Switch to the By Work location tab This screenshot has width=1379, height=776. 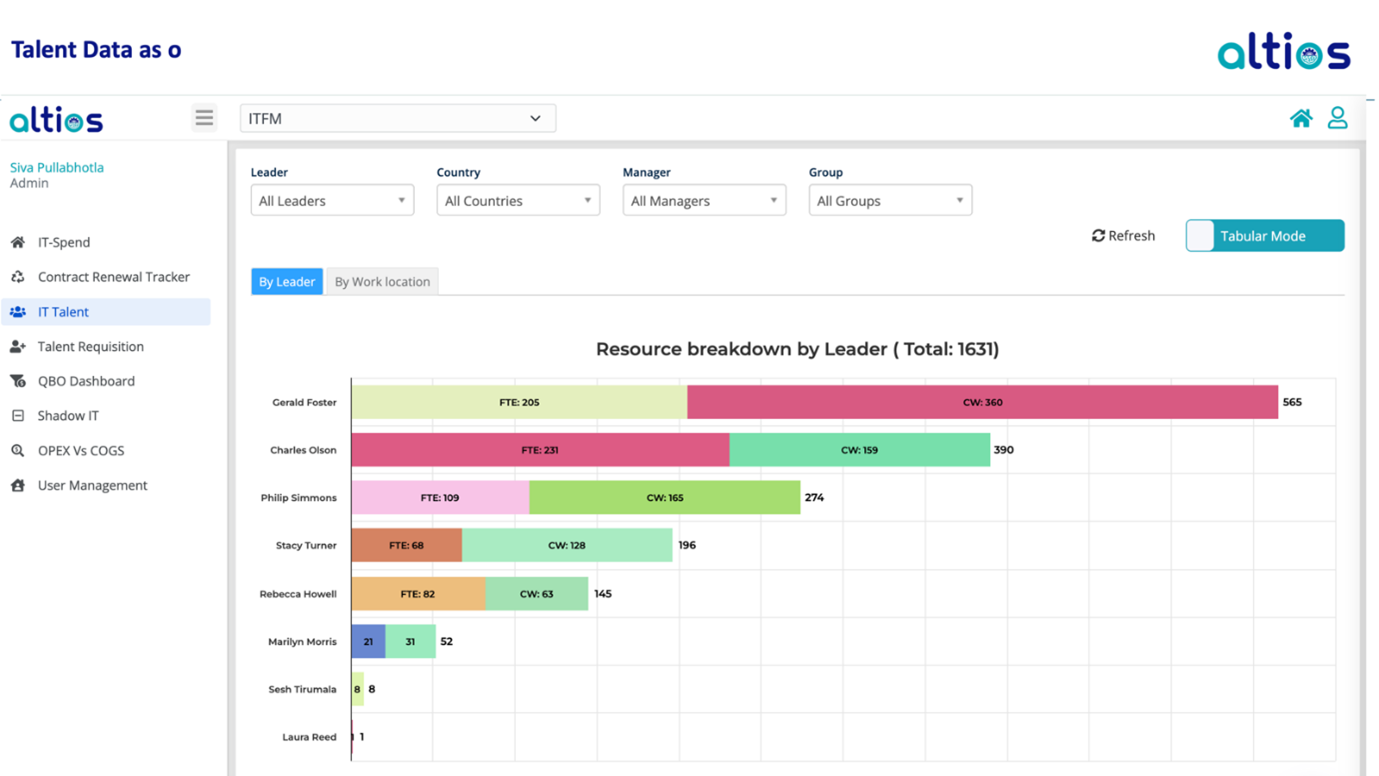(x=382, y=281)
